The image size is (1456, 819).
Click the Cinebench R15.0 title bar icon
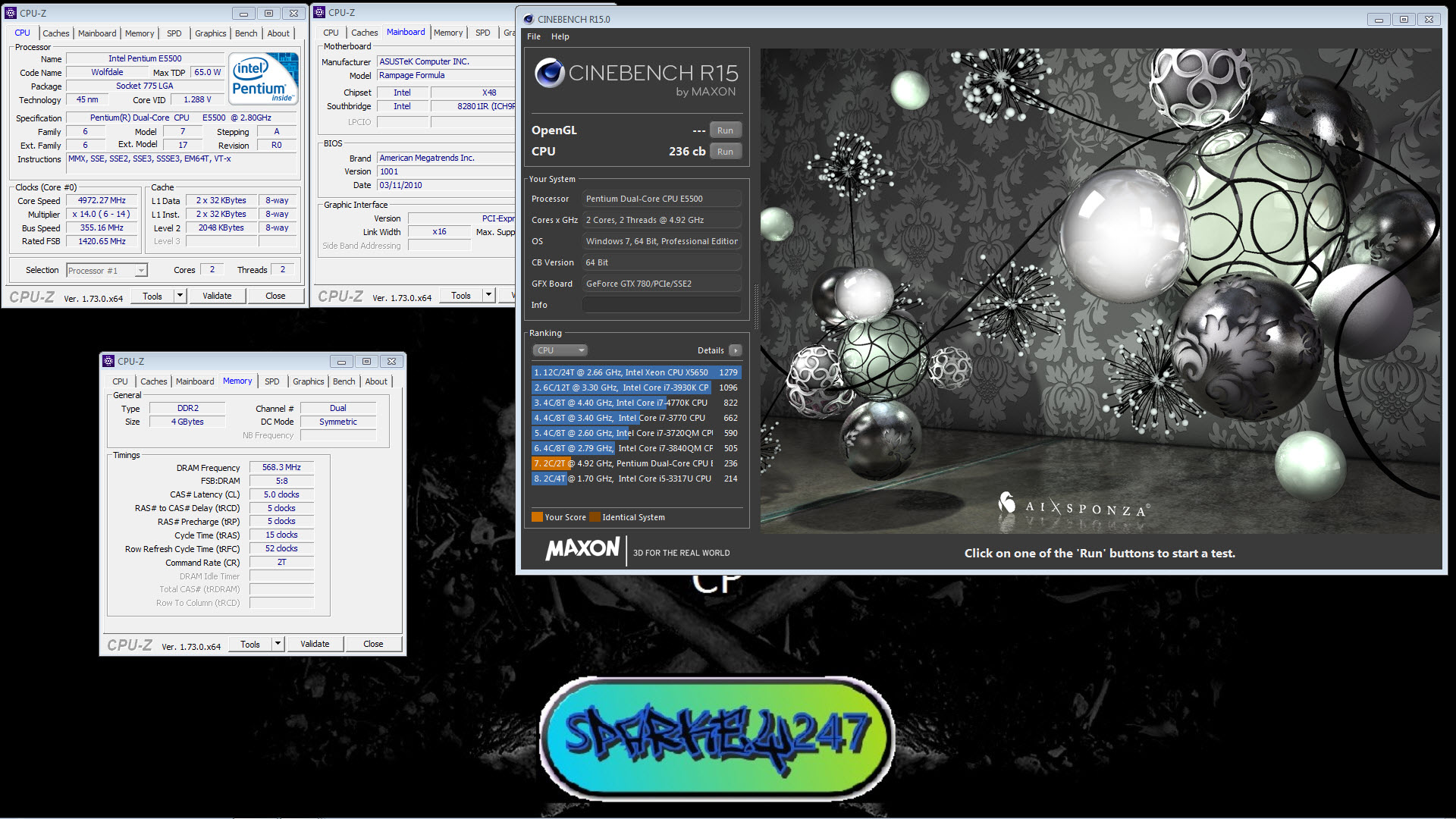[529, 19]
